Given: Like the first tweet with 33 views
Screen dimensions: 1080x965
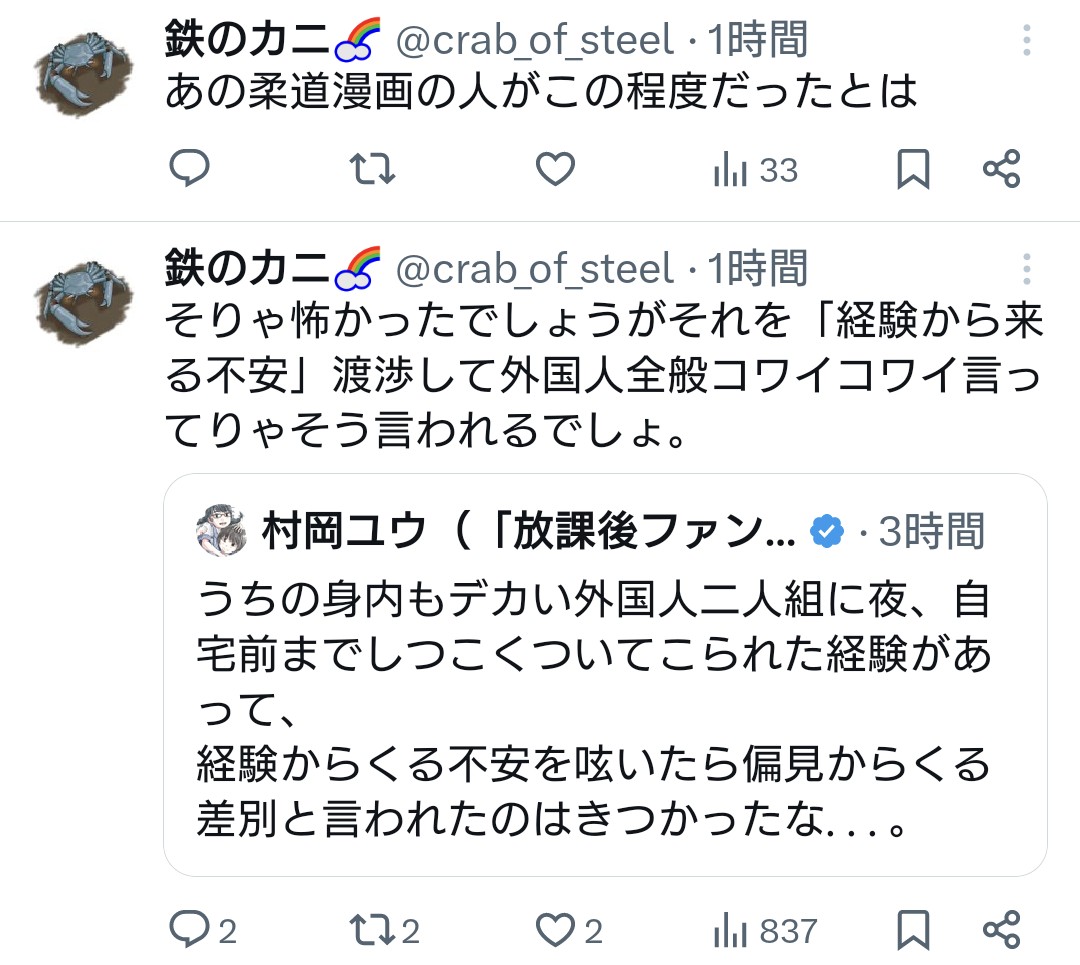Looking at the screenshot, I should tap(555, 170).
